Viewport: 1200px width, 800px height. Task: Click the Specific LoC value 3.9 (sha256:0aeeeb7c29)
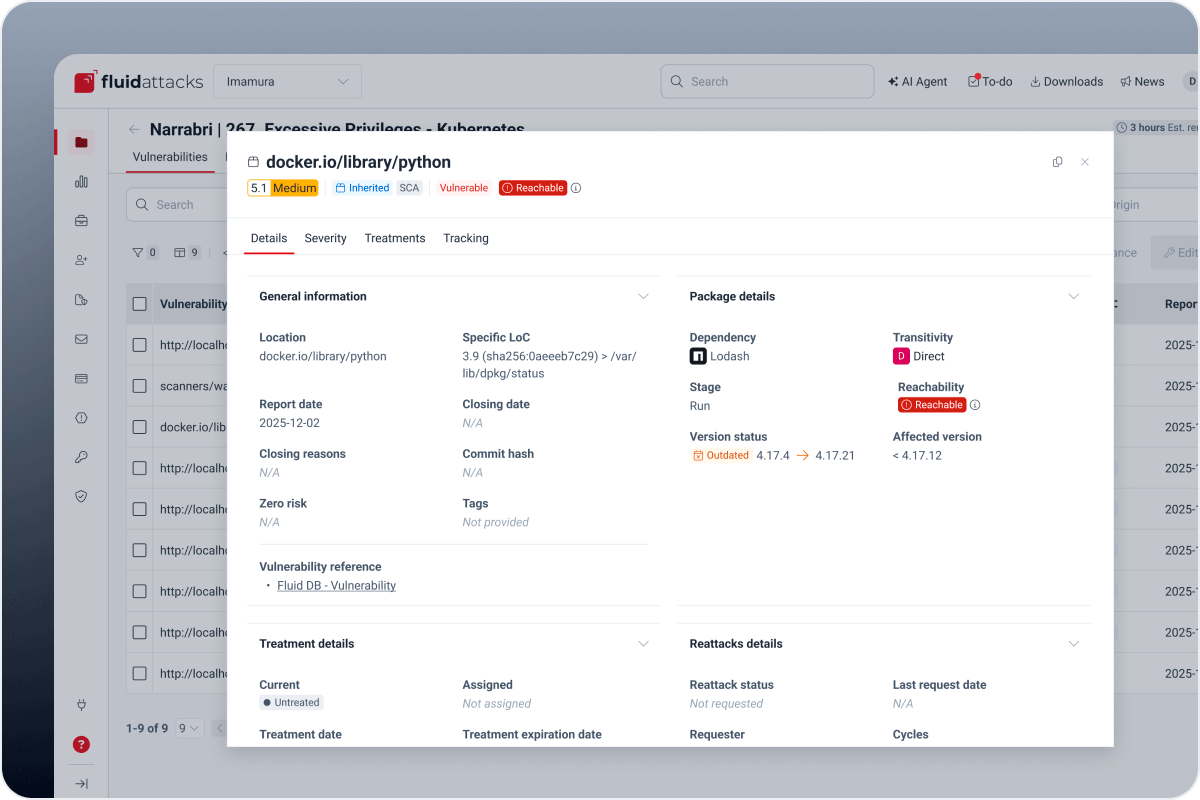point(549,364)
